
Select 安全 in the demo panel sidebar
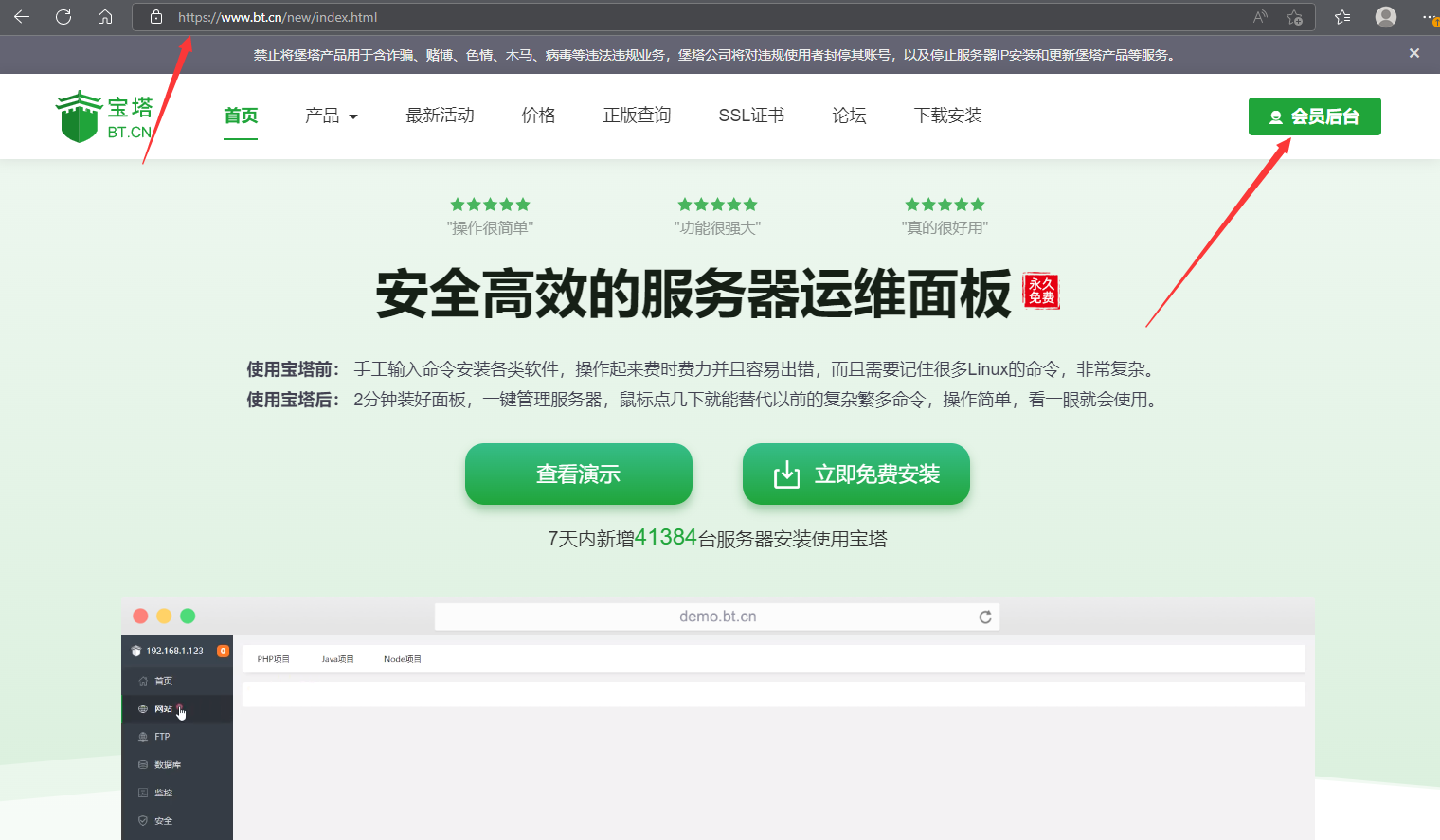pyautogui.click(x=177, y=821)
